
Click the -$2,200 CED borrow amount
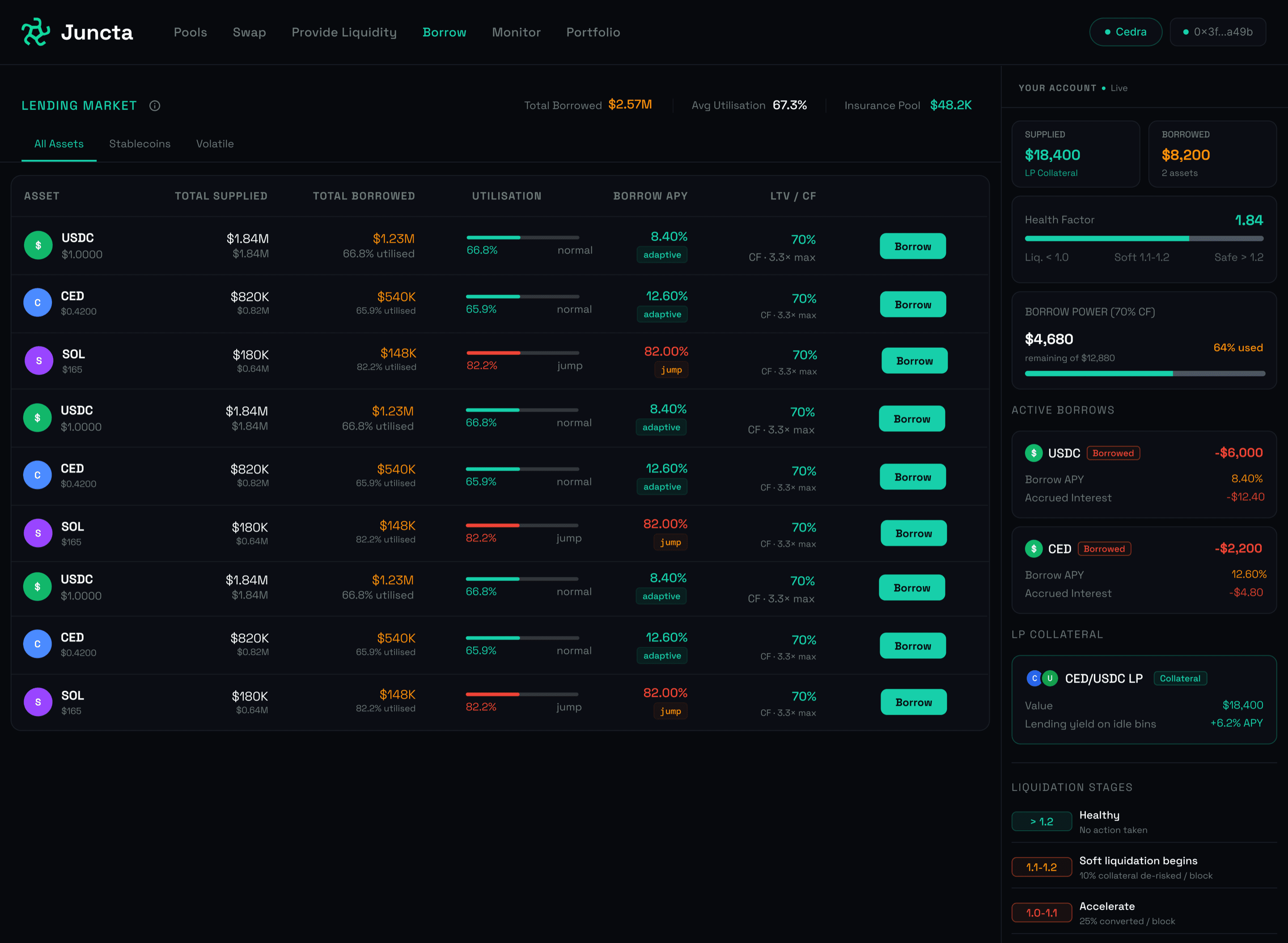(1238, 549)
